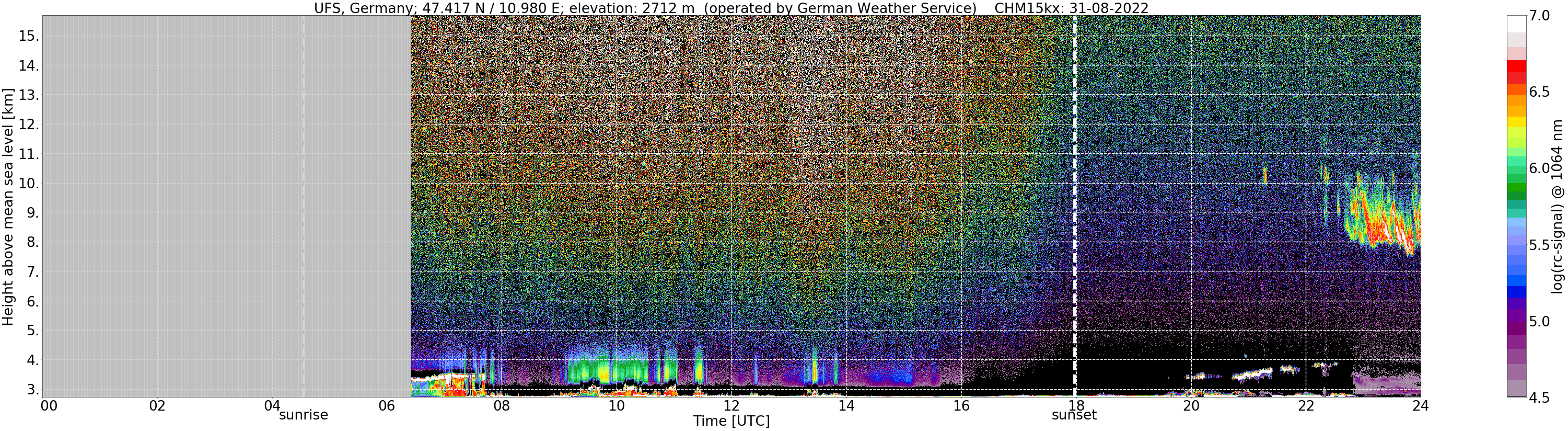Click the 'Height above mean sea level [km]' label
The image size is (1568, 431).
point(8,207)
